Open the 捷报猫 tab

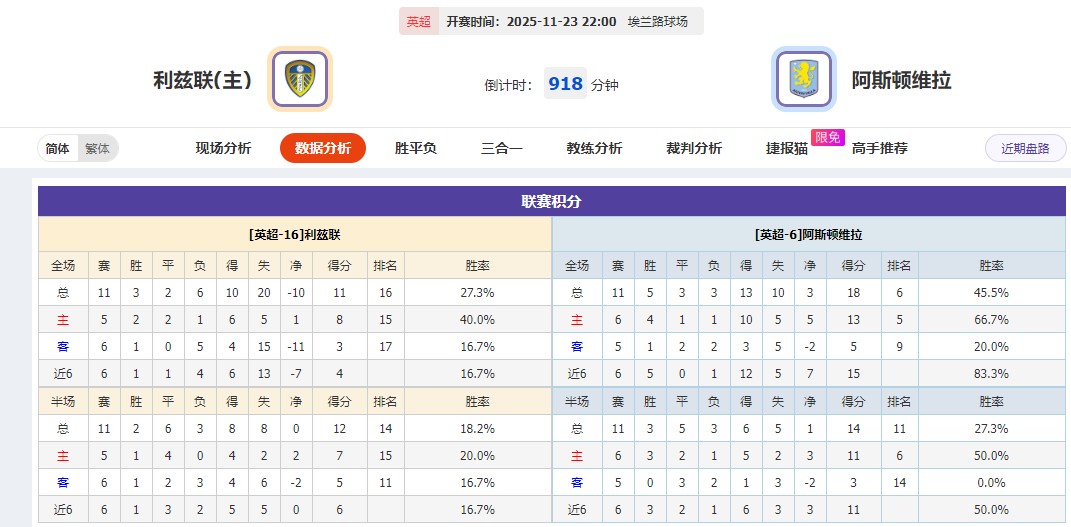click(787, 148)
